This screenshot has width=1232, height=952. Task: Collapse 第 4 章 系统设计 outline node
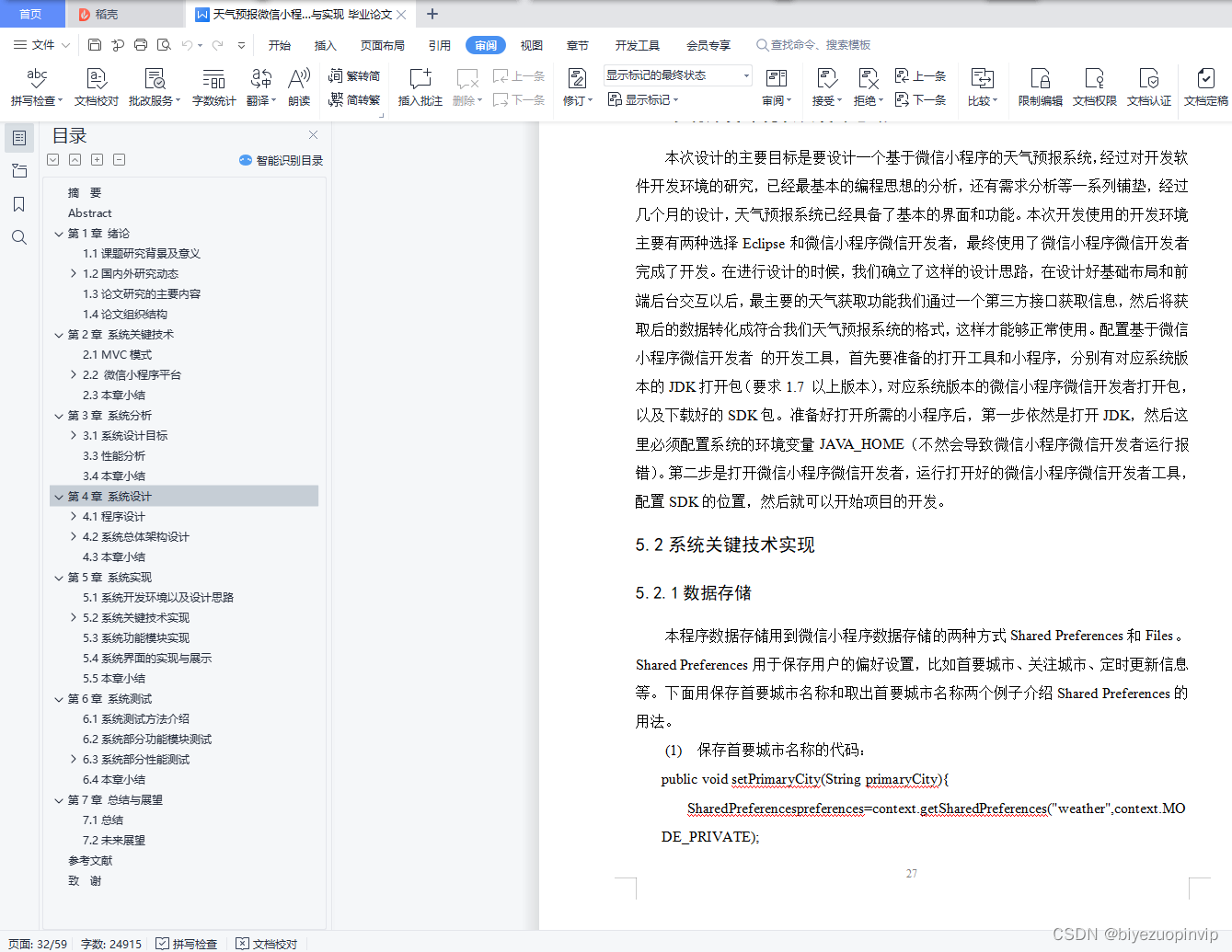59,497
